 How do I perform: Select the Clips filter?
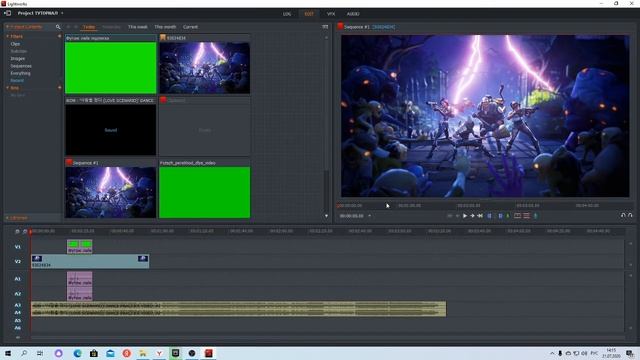16,44
